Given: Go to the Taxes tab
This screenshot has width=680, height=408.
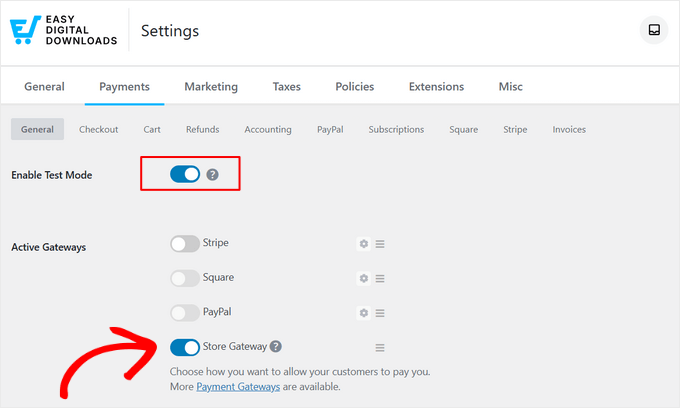Looking at the screenshot, I should coord(287,86).
